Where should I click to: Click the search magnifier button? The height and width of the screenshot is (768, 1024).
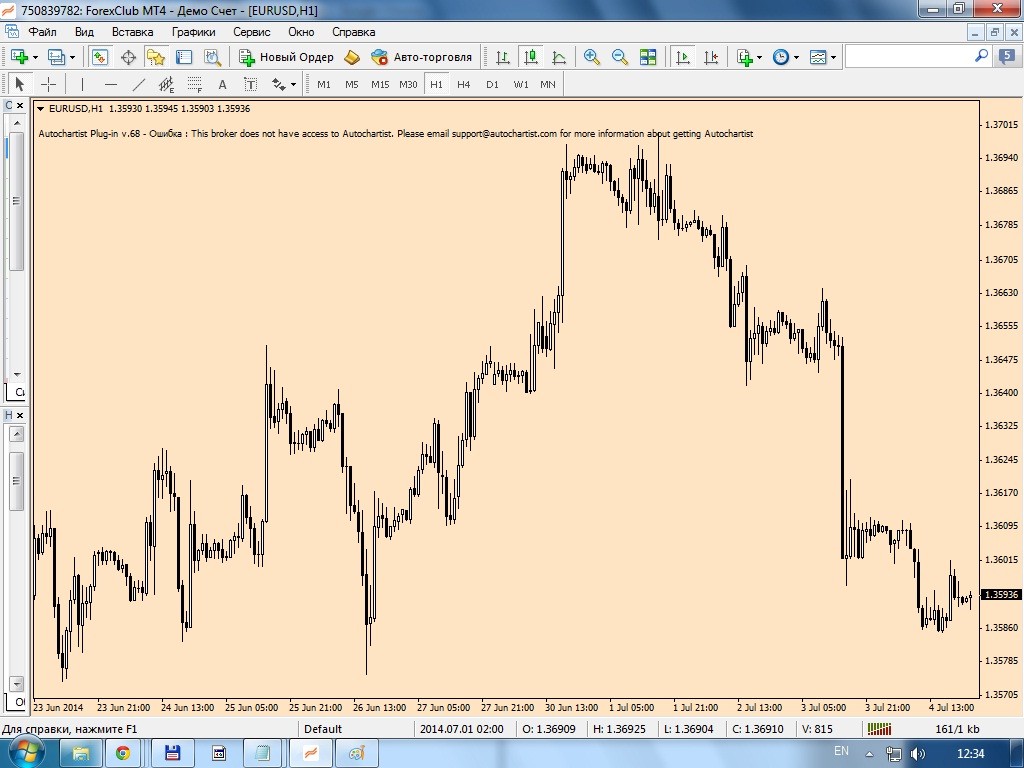pyautogui.click(x=981, y=56)
